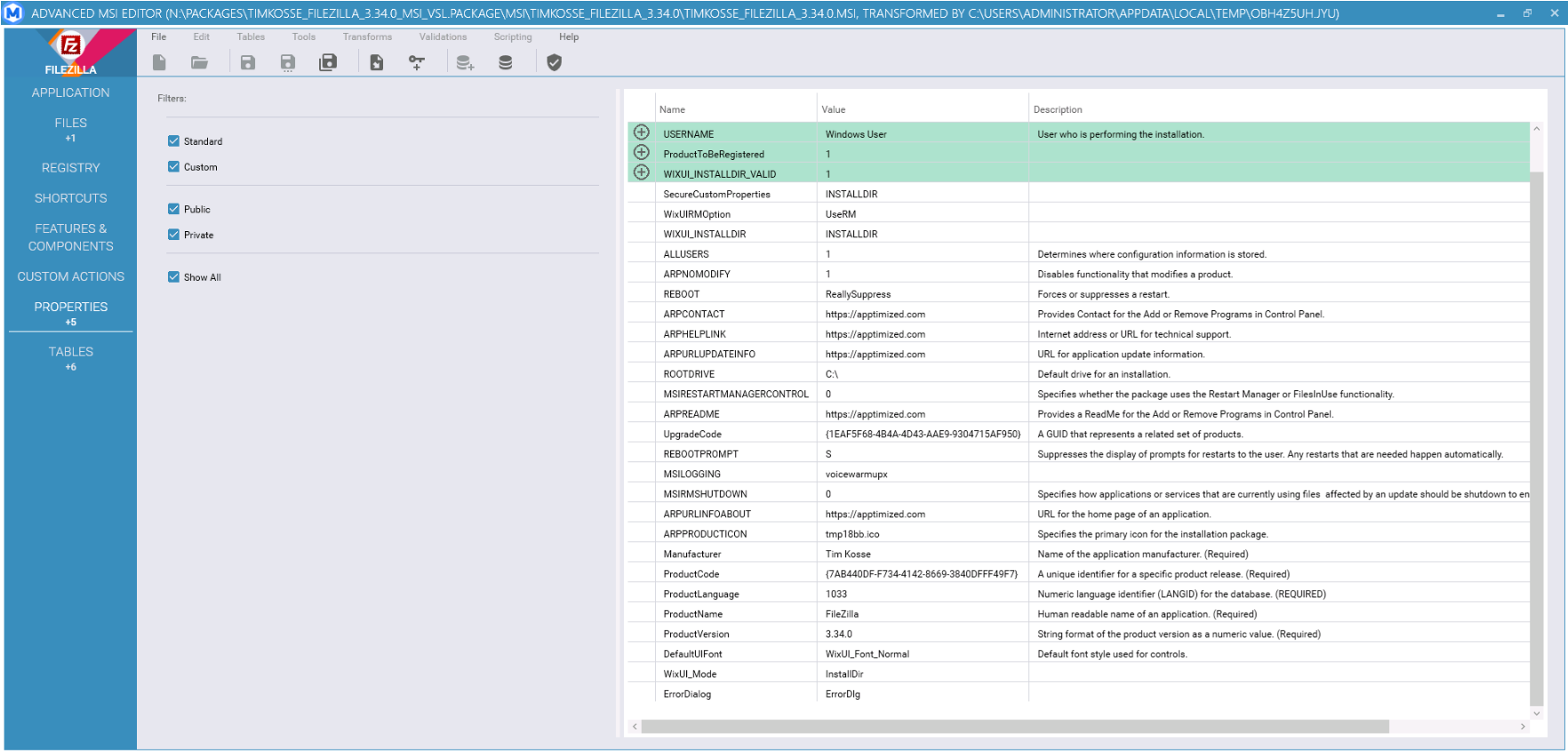Go to FEATURES & COMPONENTS section
This screenshot has height=753, width=1568.
[x=71, y=237]
